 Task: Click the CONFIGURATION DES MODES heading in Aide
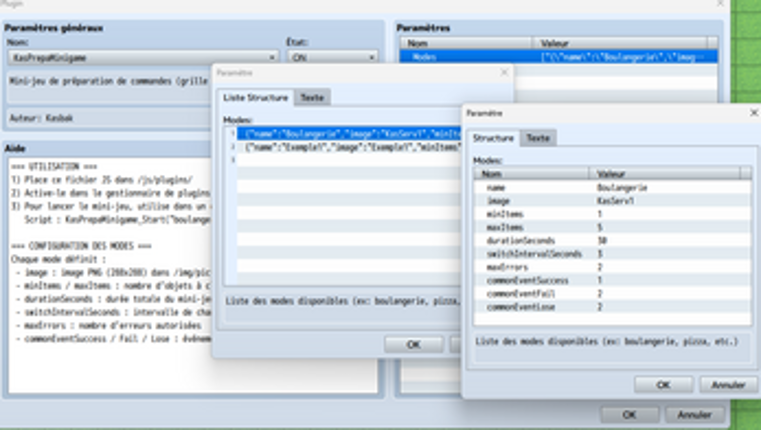(x=81, y=246)
